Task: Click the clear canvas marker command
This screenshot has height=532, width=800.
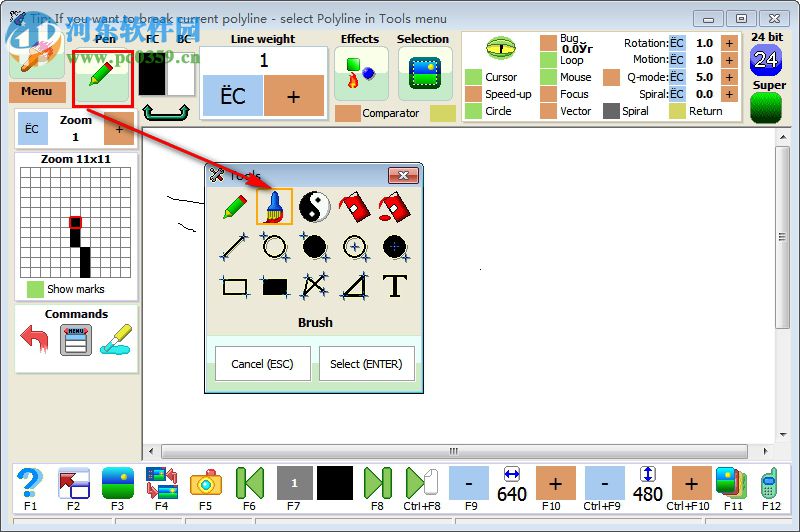Action: tap(116, 339)
